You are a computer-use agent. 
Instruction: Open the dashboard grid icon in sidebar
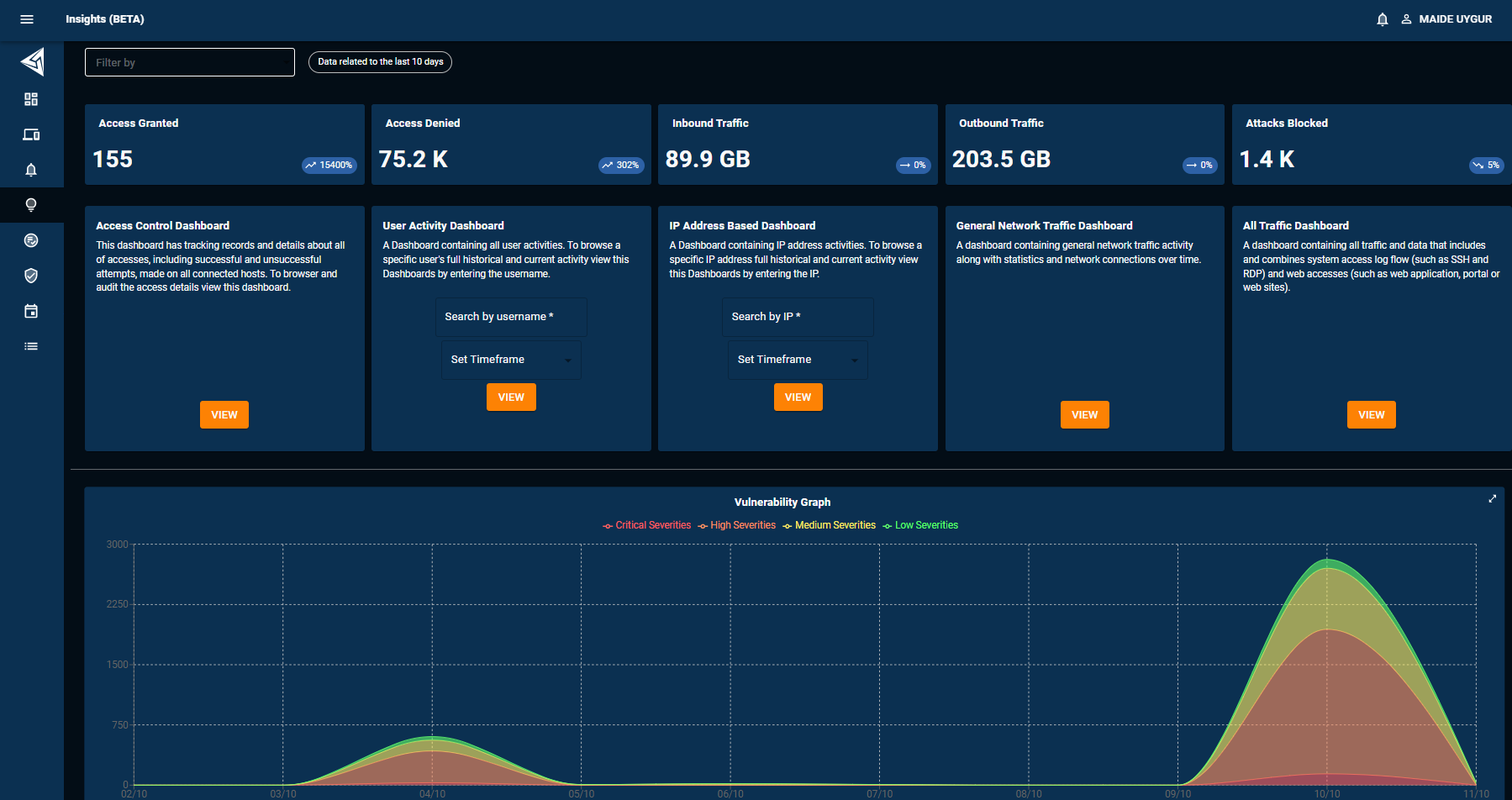[x=31, y=99]
